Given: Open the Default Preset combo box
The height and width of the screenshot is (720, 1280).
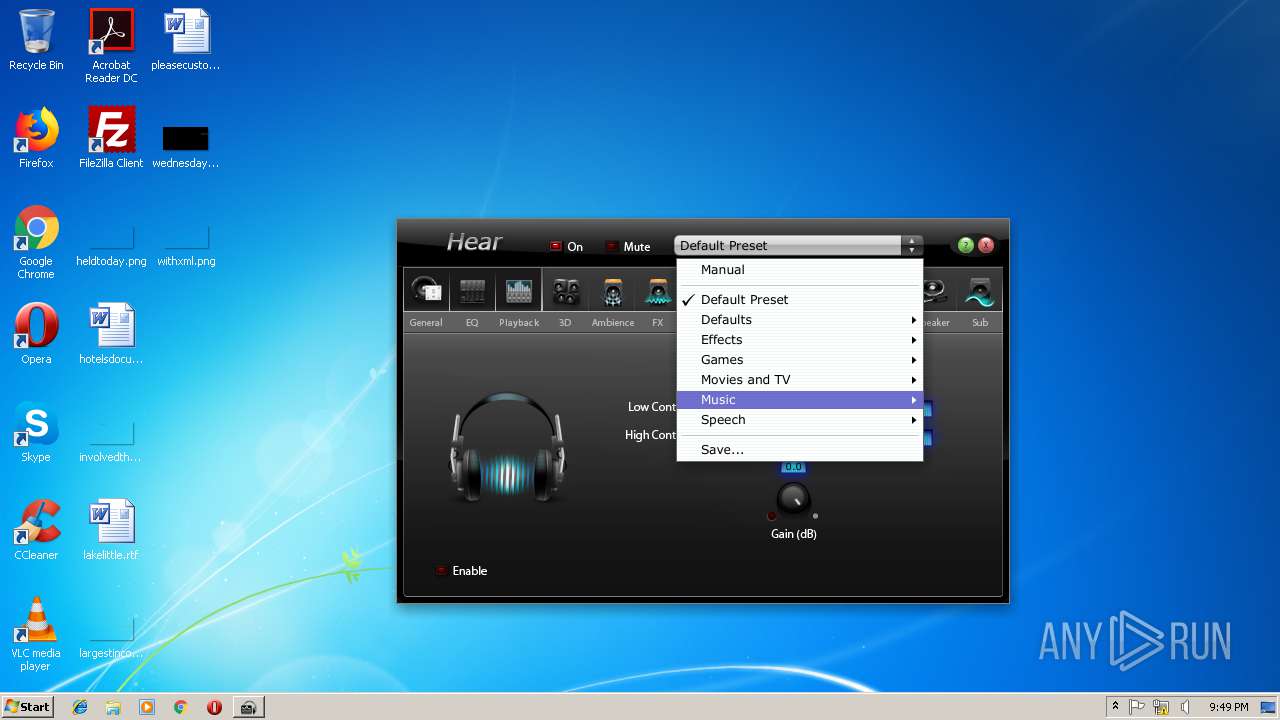Looking at the screenshot, I should click(798, 246).
